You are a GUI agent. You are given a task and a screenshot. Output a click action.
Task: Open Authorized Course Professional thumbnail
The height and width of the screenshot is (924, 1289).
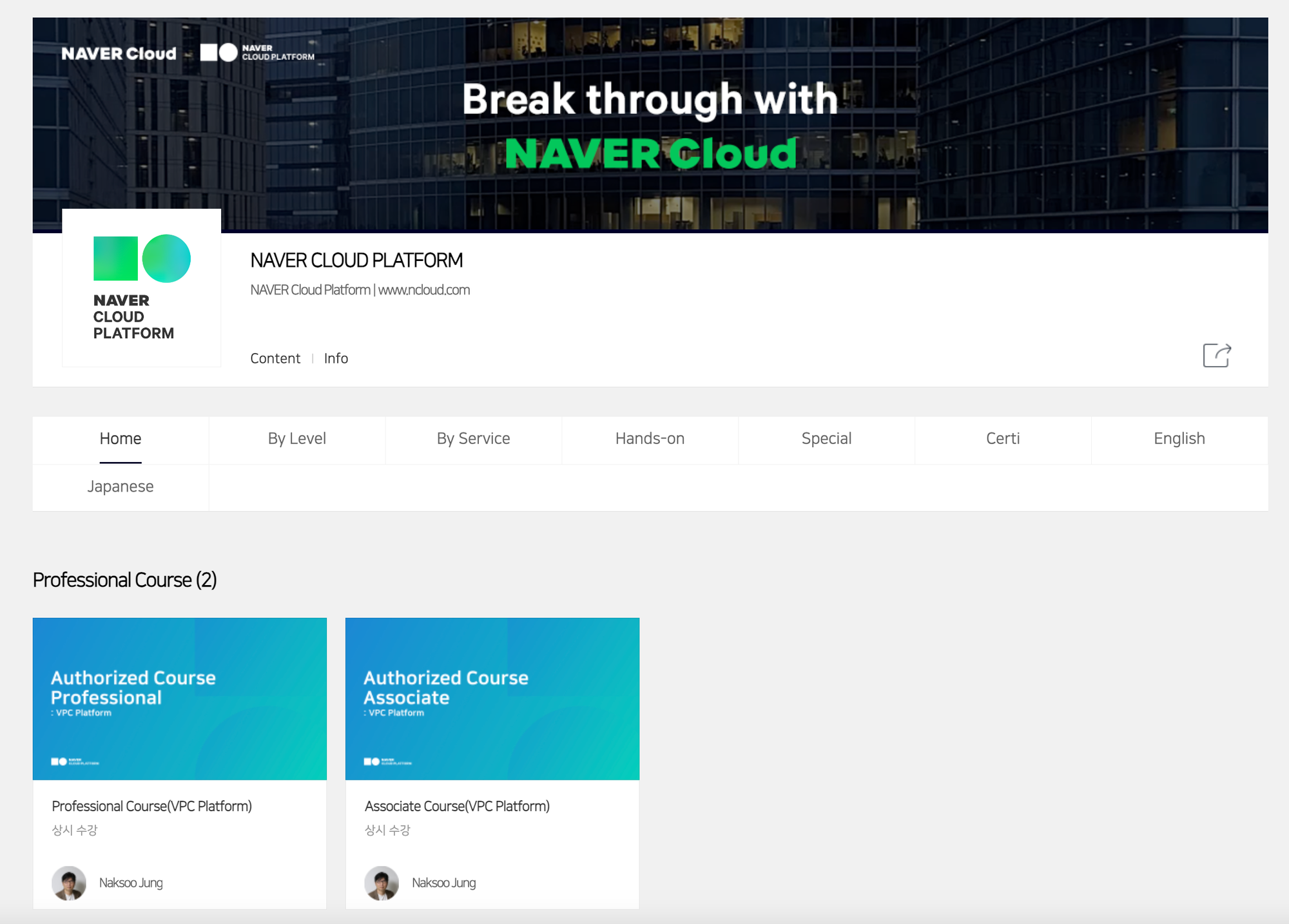pyautogui.click(x=180, y=698)
